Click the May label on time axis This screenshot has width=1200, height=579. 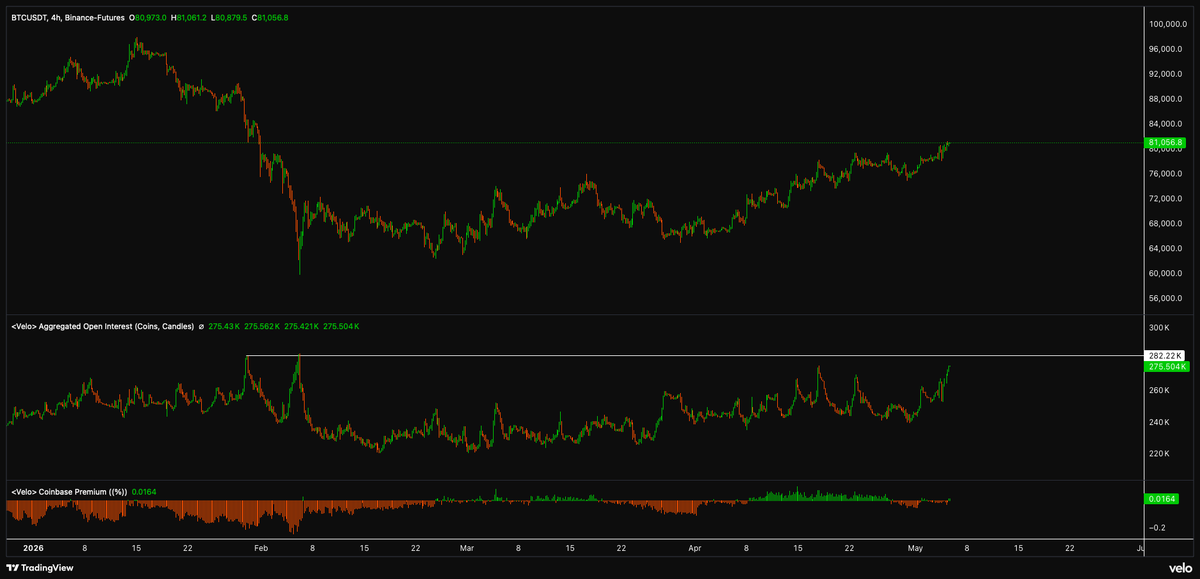click(x=917, y=548)
